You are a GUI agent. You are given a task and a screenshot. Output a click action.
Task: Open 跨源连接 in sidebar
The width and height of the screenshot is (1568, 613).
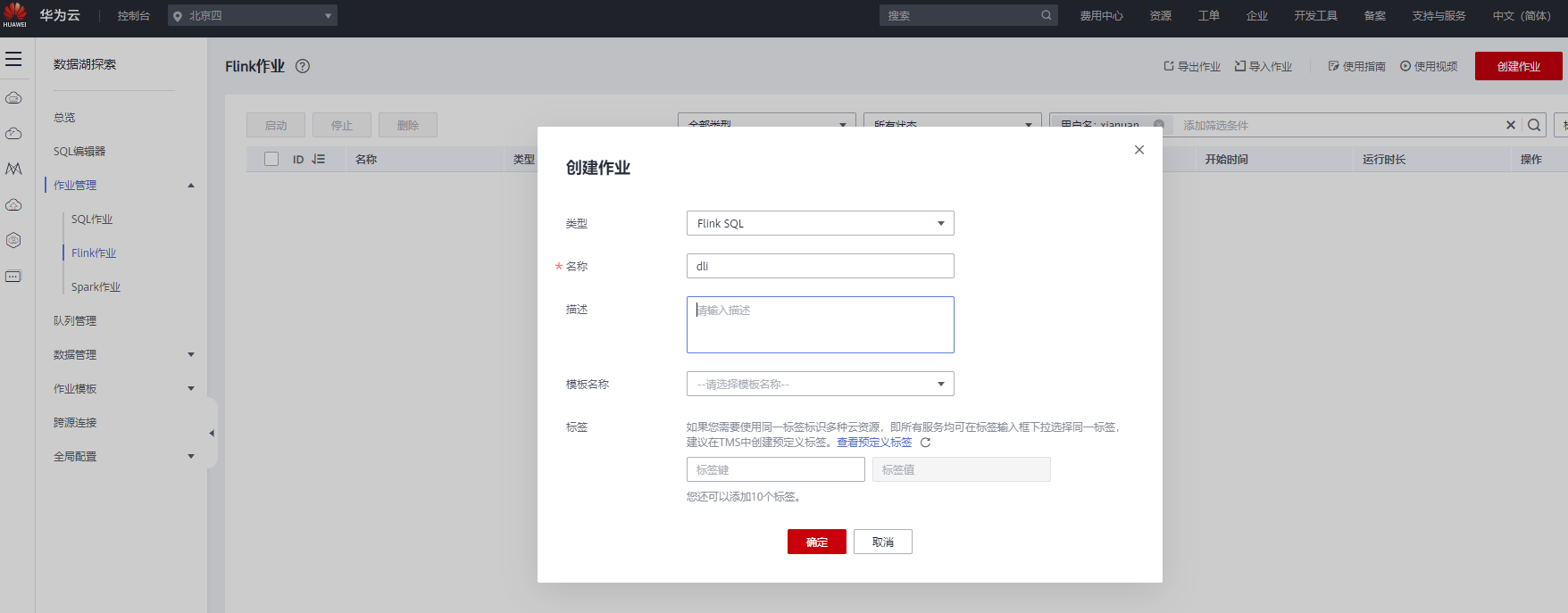75,423
